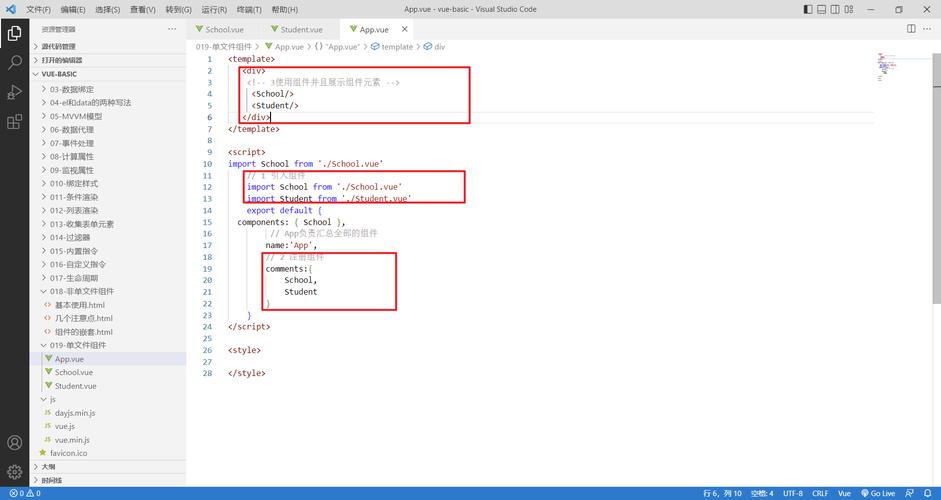The height and width of the screenshot is (500, 941).
Task: Expand the 源代码管理 section
Action: (x=108, y=46)
